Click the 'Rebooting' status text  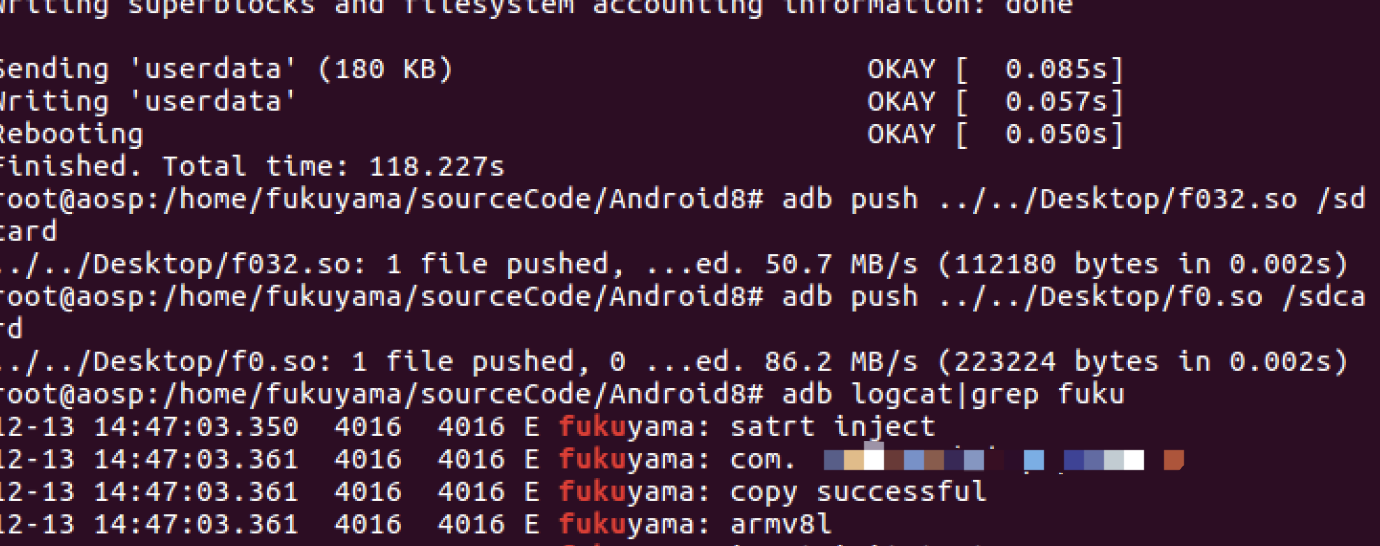[71, 134]
